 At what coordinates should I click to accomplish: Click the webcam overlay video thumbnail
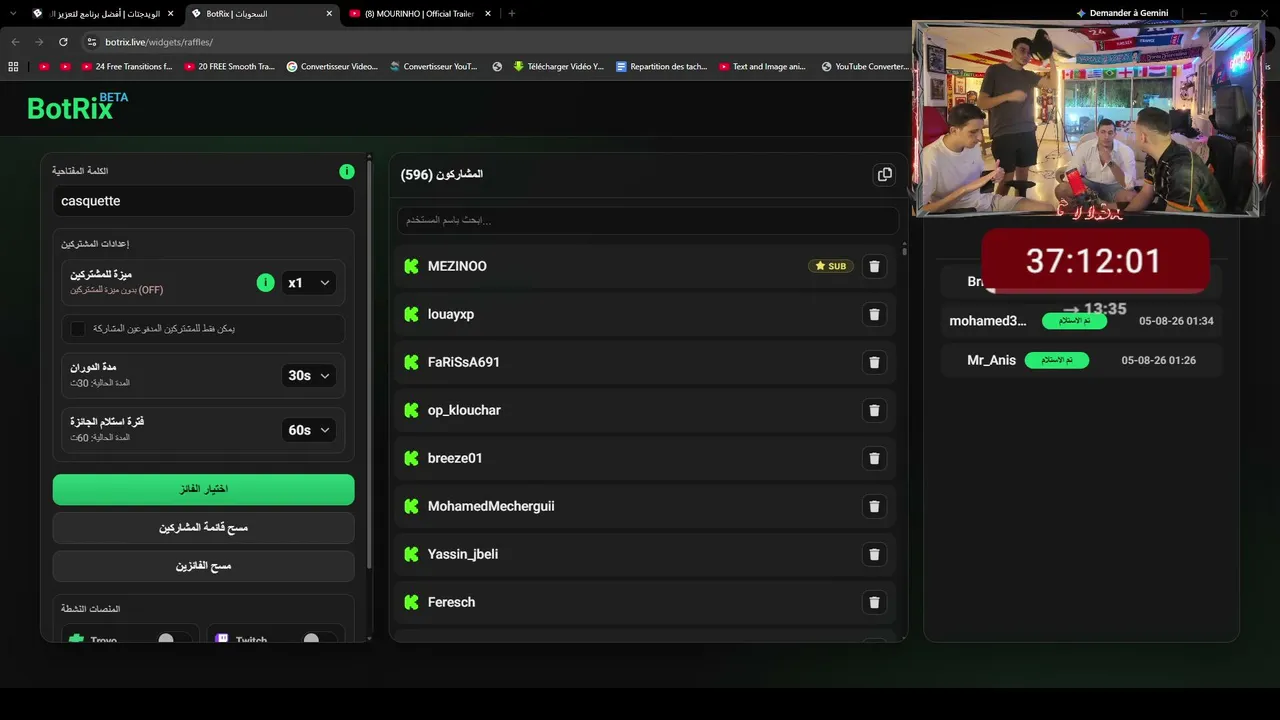[1086, 119]
